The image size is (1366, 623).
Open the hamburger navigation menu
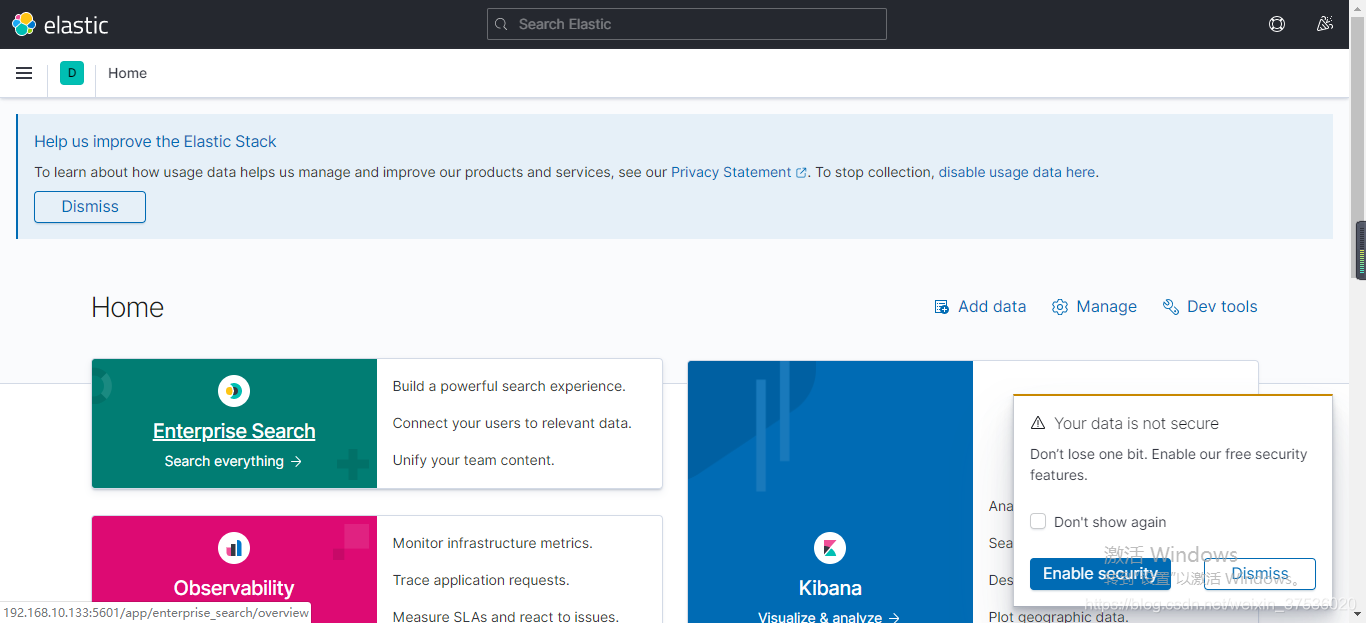(24, 73)
